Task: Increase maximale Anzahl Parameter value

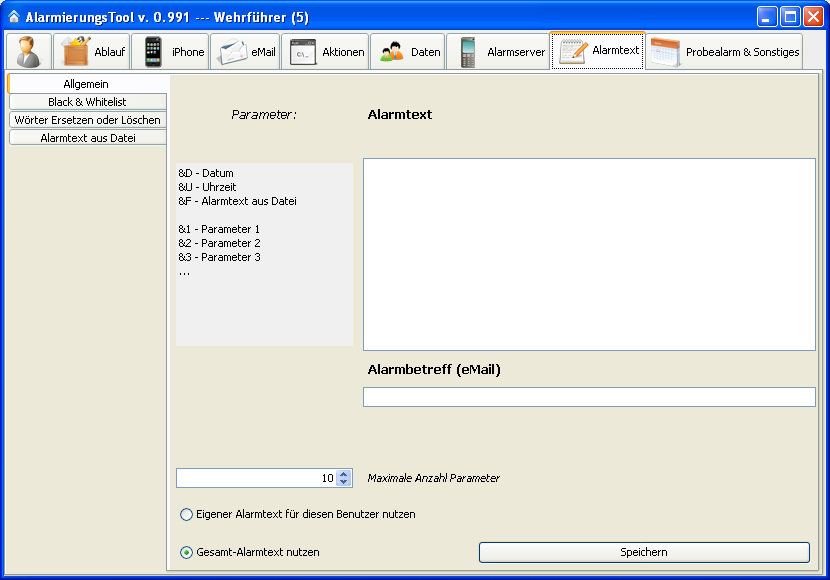Action: coord(344,474)
